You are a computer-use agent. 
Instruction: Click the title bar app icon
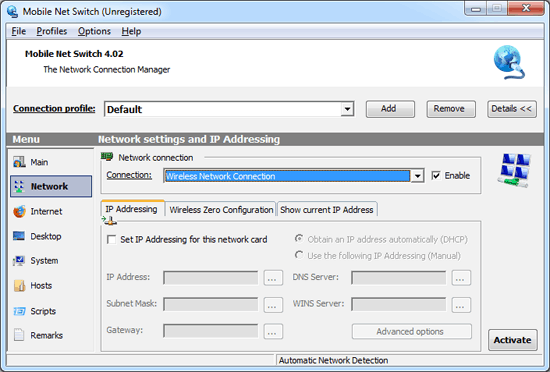tap(13, 12)
